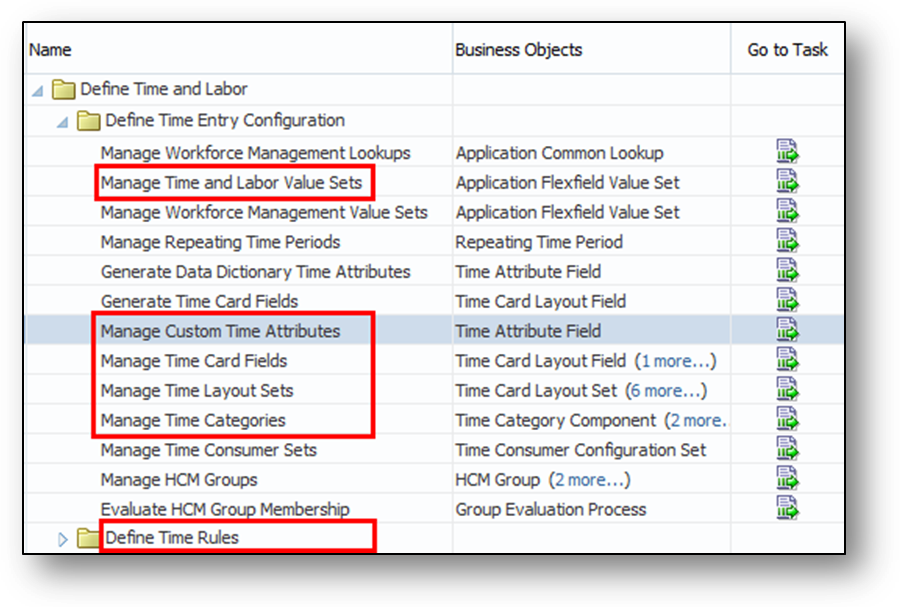Collapse the Define Time and Labor folder
900x607 pixels.
[38, 90]
